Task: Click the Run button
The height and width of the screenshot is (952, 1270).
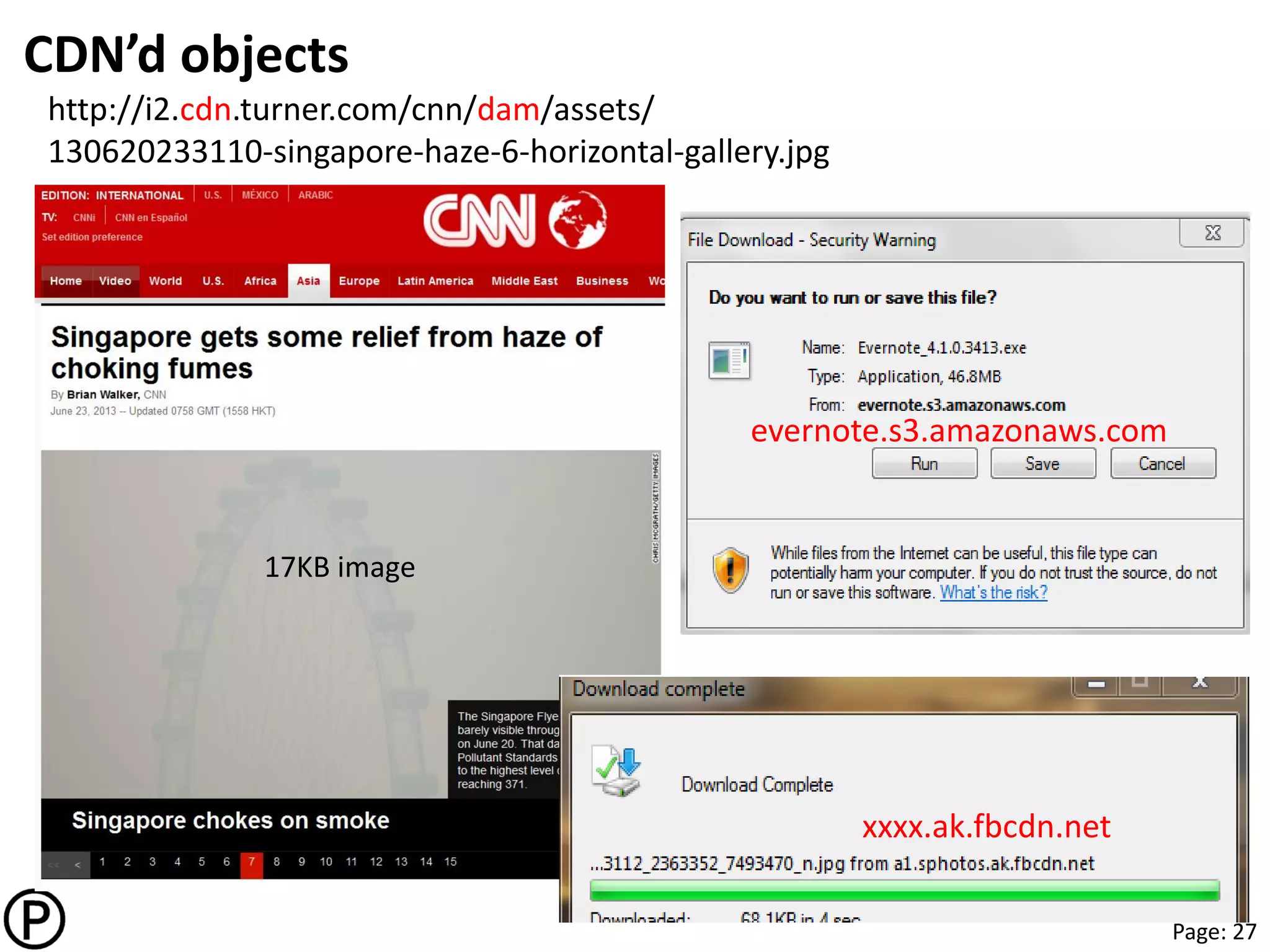Action: (925, 464)
